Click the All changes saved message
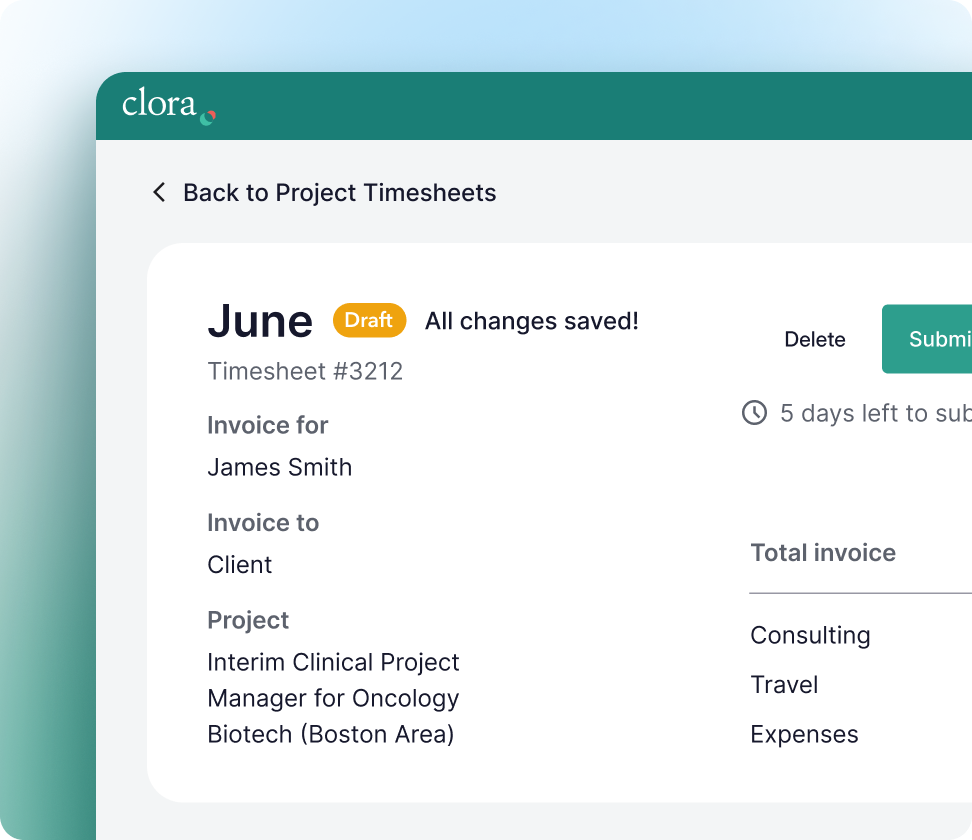 tap(531, 321)
